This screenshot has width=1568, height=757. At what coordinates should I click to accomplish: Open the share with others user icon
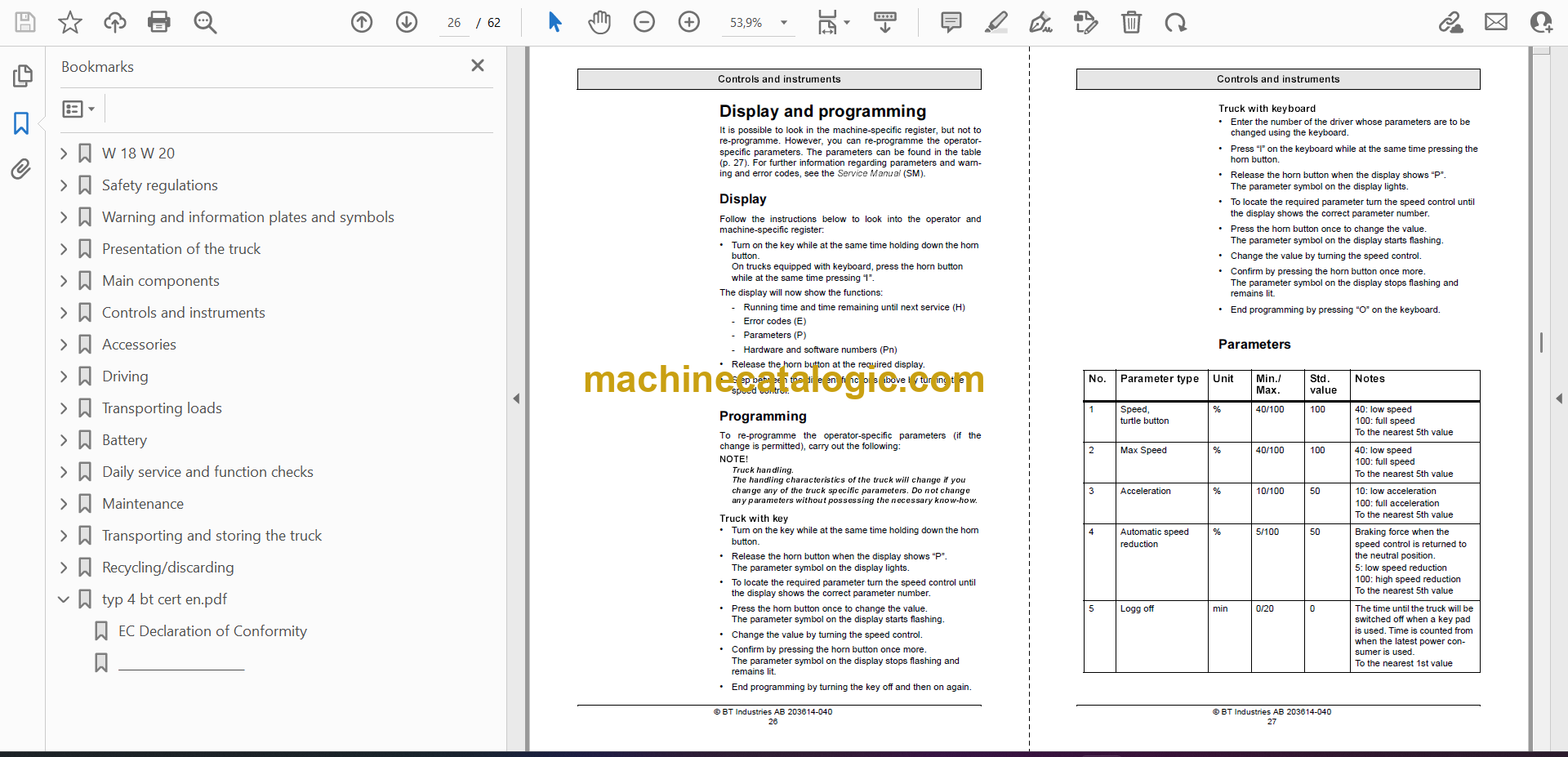coord(1541,22)
